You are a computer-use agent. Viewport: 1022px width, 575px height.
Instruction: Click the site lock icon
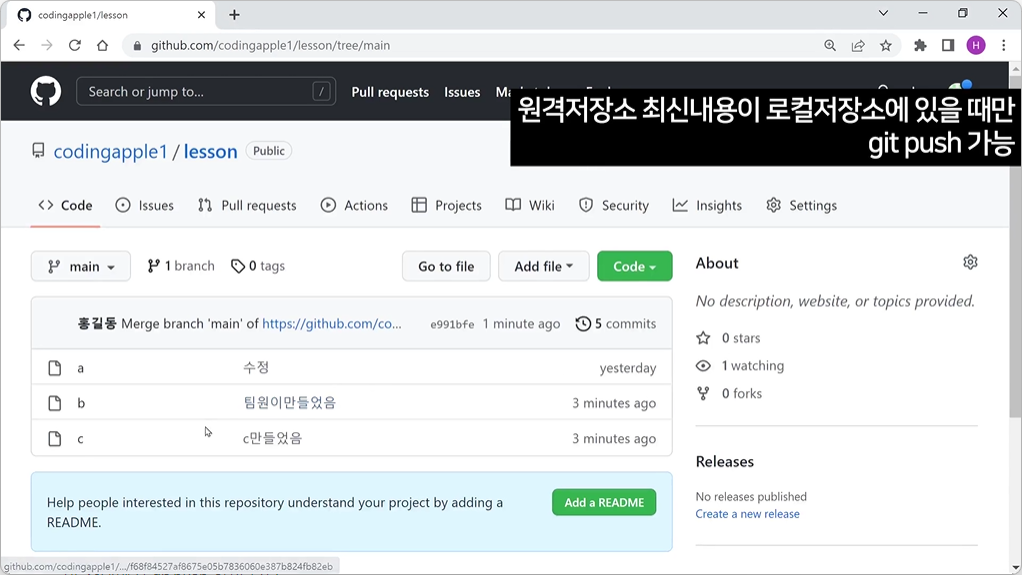point(137,46)
